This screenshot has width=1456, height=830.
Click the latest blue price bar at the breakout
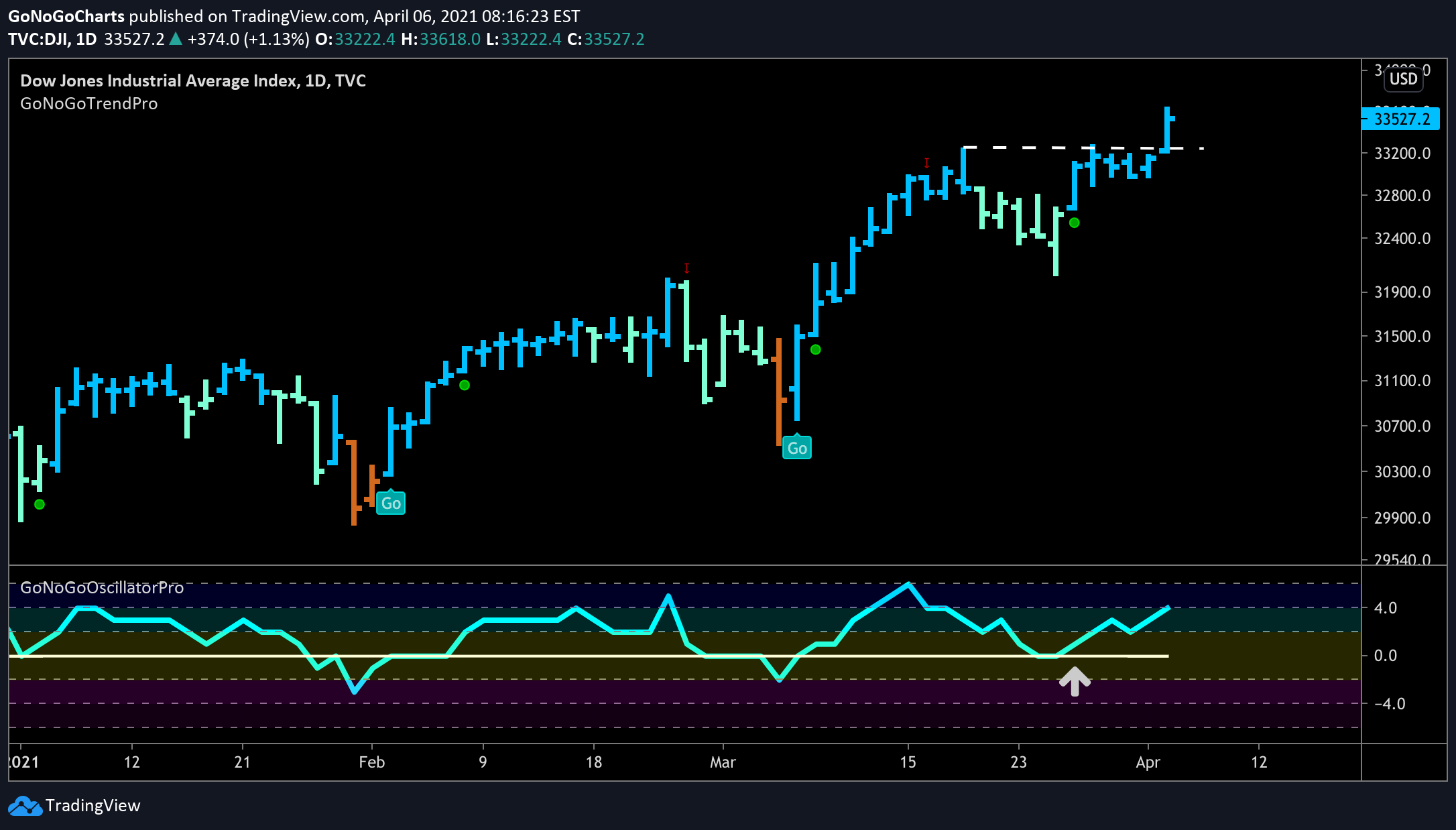[x=1168, y=129]
